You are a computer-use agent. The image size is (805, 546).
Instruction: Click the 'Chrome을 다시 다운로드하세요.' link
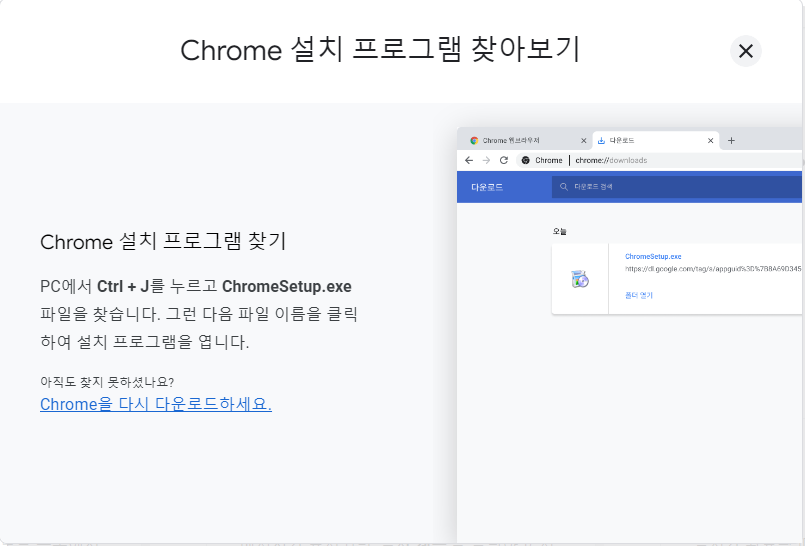156,404
